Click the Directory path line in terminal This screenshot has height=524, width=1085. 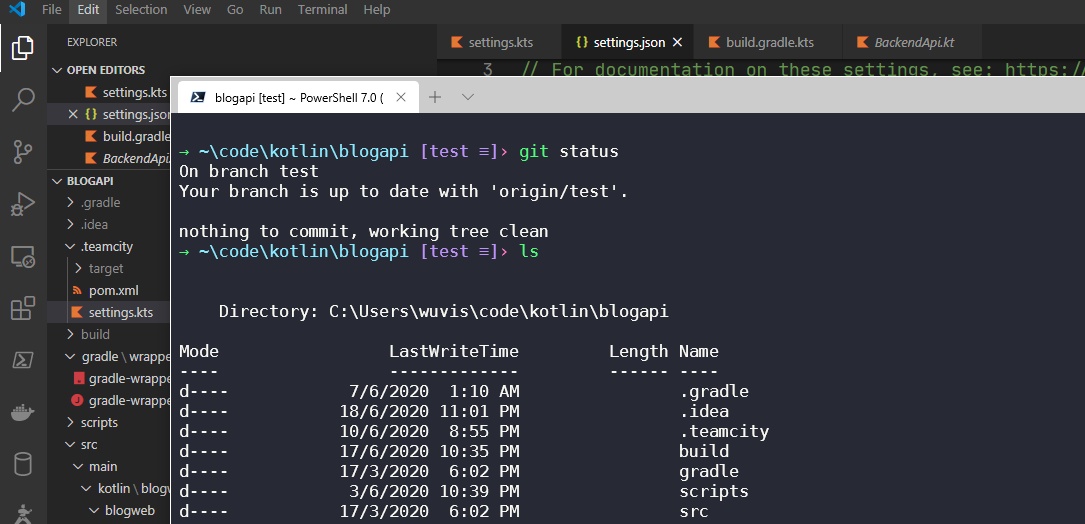tap(444, 311)
